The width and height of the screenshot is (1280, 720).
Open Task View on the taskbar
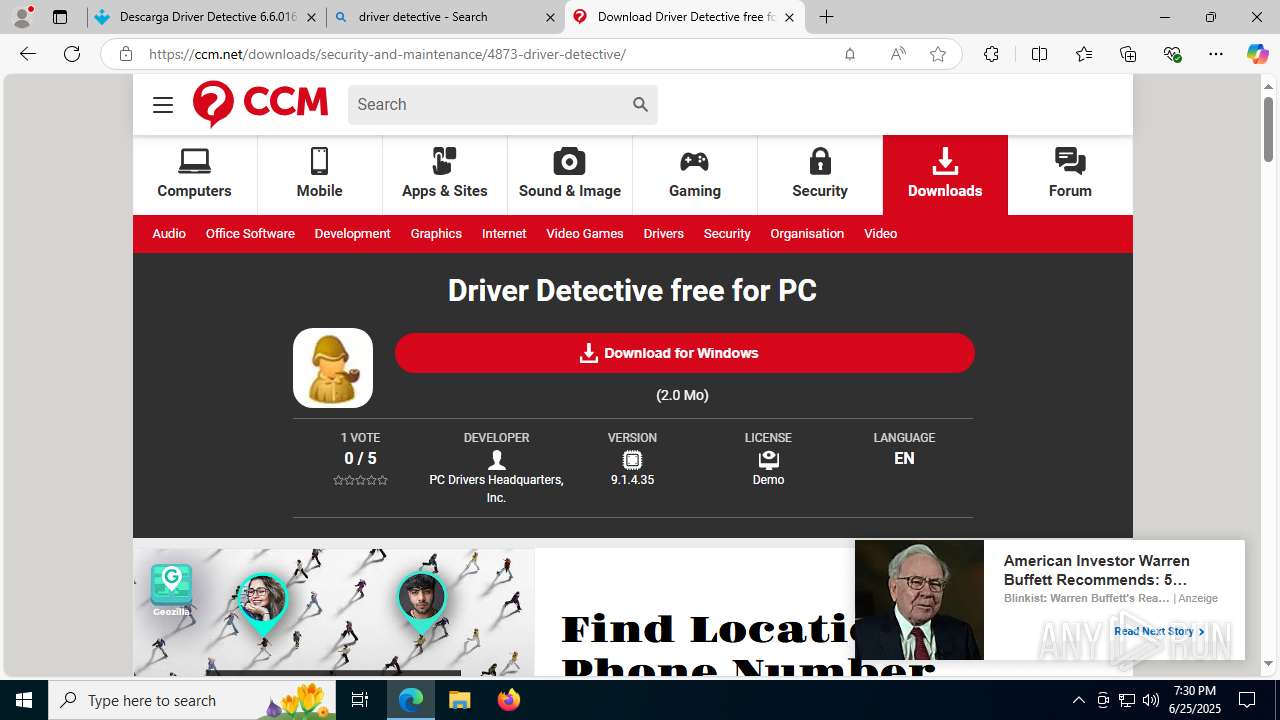pyautogui.click(x=360, y=700)
